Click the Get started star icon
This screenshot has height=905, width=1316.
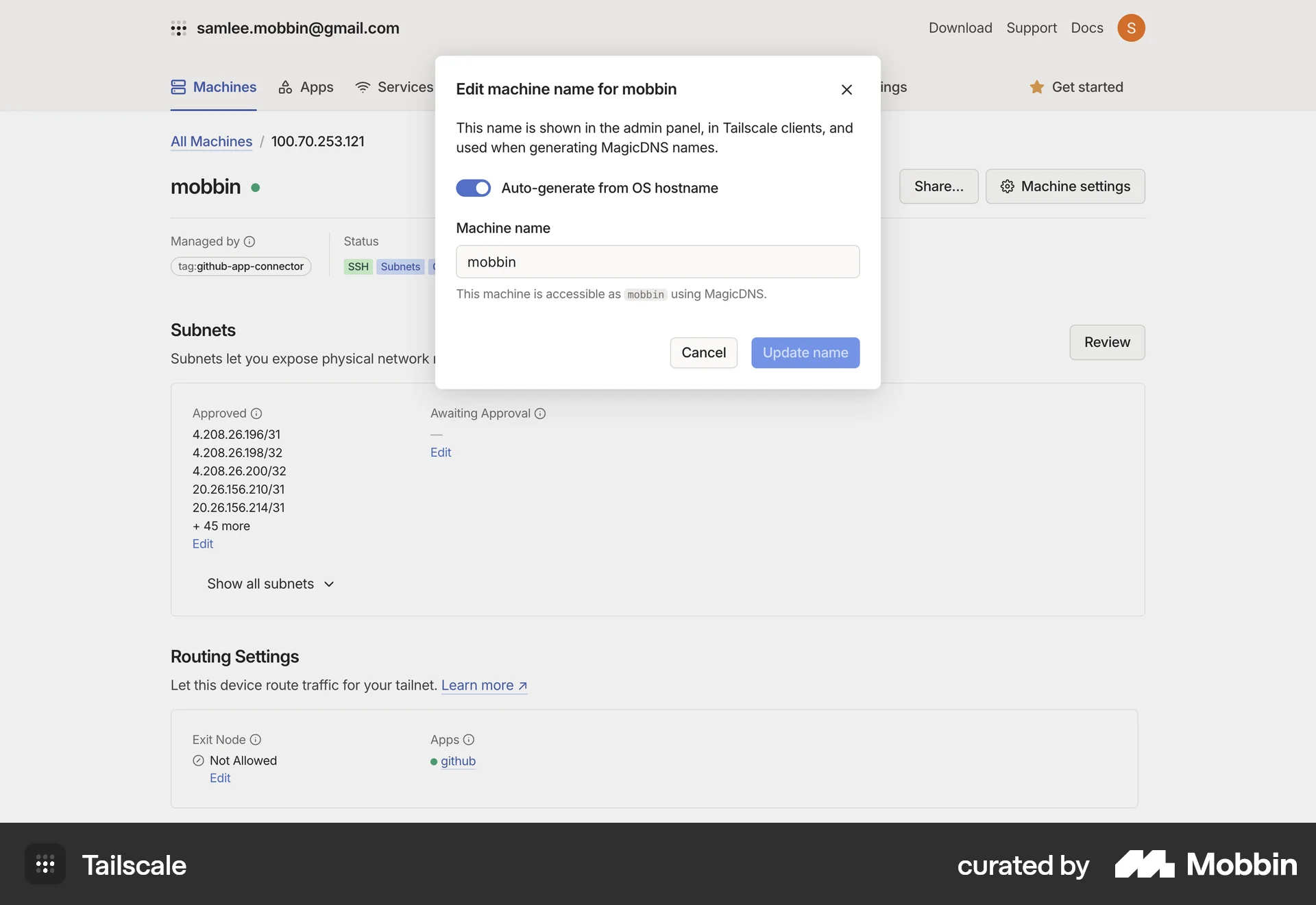pyautogui.click(x=1037, y=87)
